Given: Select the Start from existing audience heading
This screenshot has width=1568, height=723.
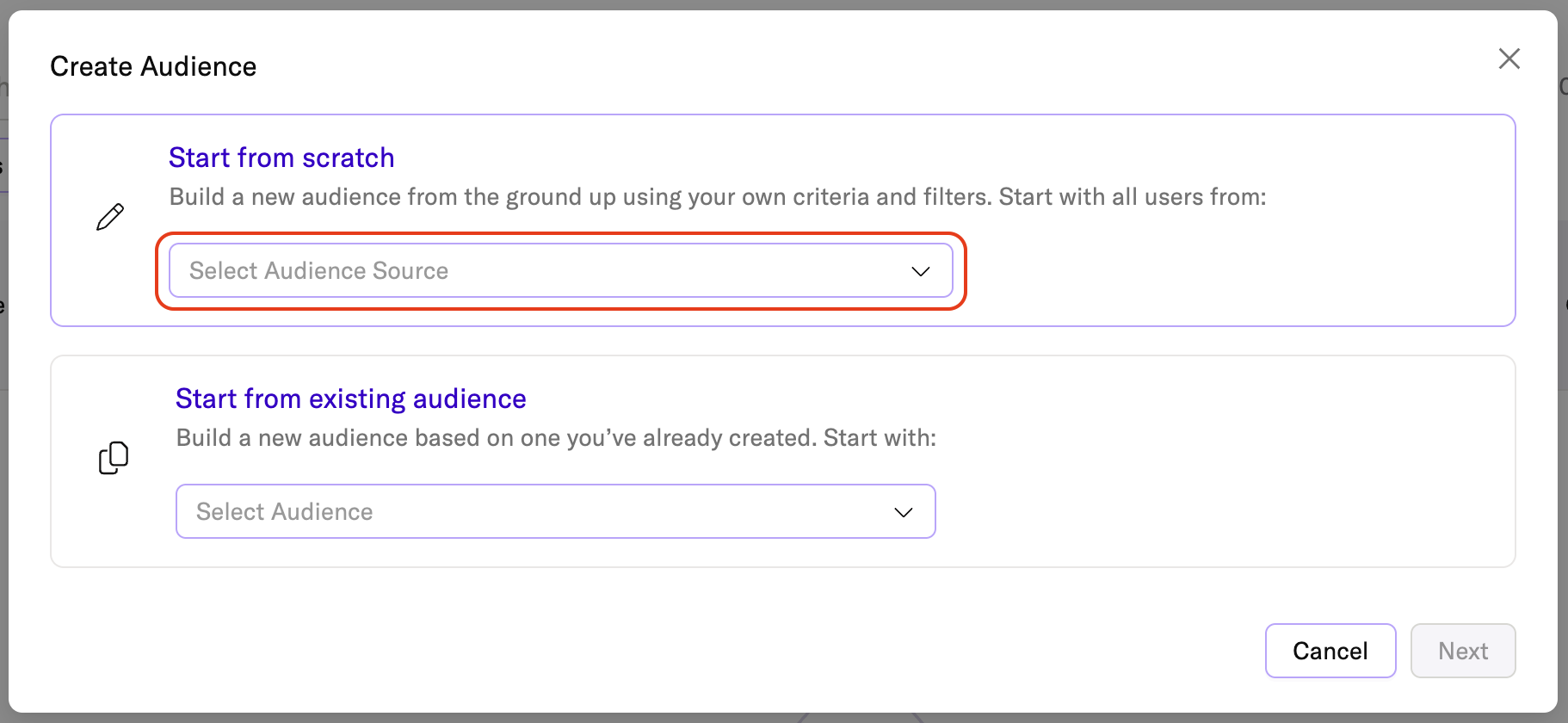Looking at the screenshot, I should pyautogui.click(x=350, y=399).
